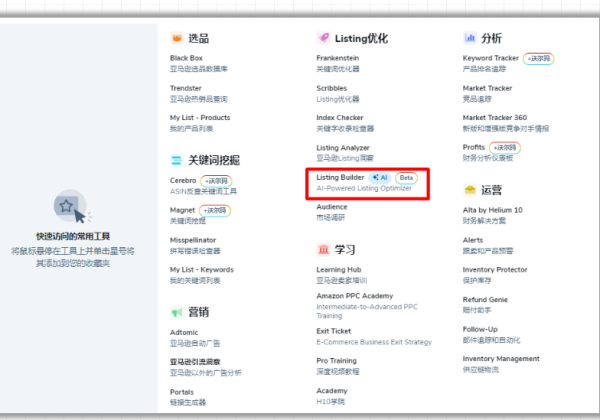Viewport: 600px width, 420px height.
Task: Open the Scribbles tool
Action: (x=331, y=88)
